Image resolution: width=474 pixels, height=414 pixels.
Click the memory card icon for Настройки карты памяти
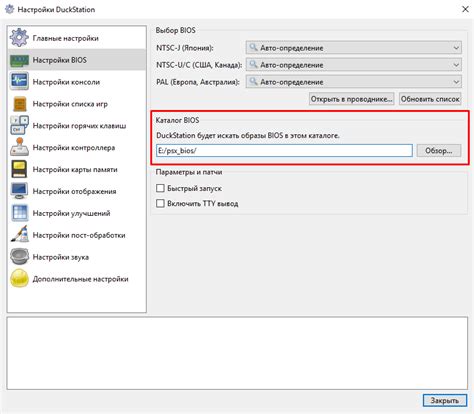[19, 169]
